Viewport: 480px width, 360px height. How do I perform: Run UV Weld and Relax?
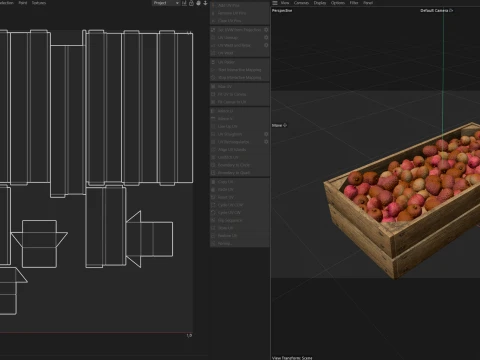coord(236,45)
